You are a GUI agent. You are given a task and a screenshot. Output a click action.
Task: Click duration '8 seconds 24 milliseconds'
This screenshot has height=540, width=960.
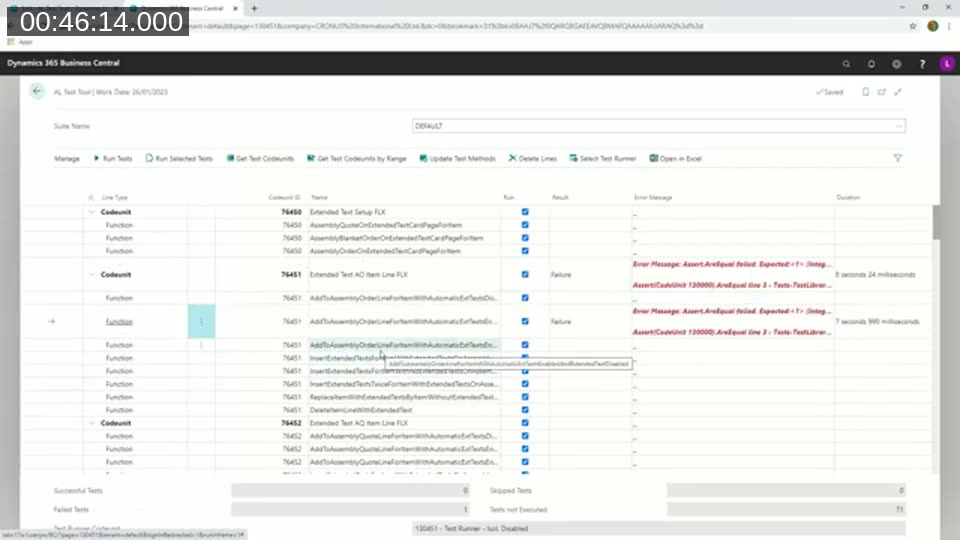(x=875, y=275)
